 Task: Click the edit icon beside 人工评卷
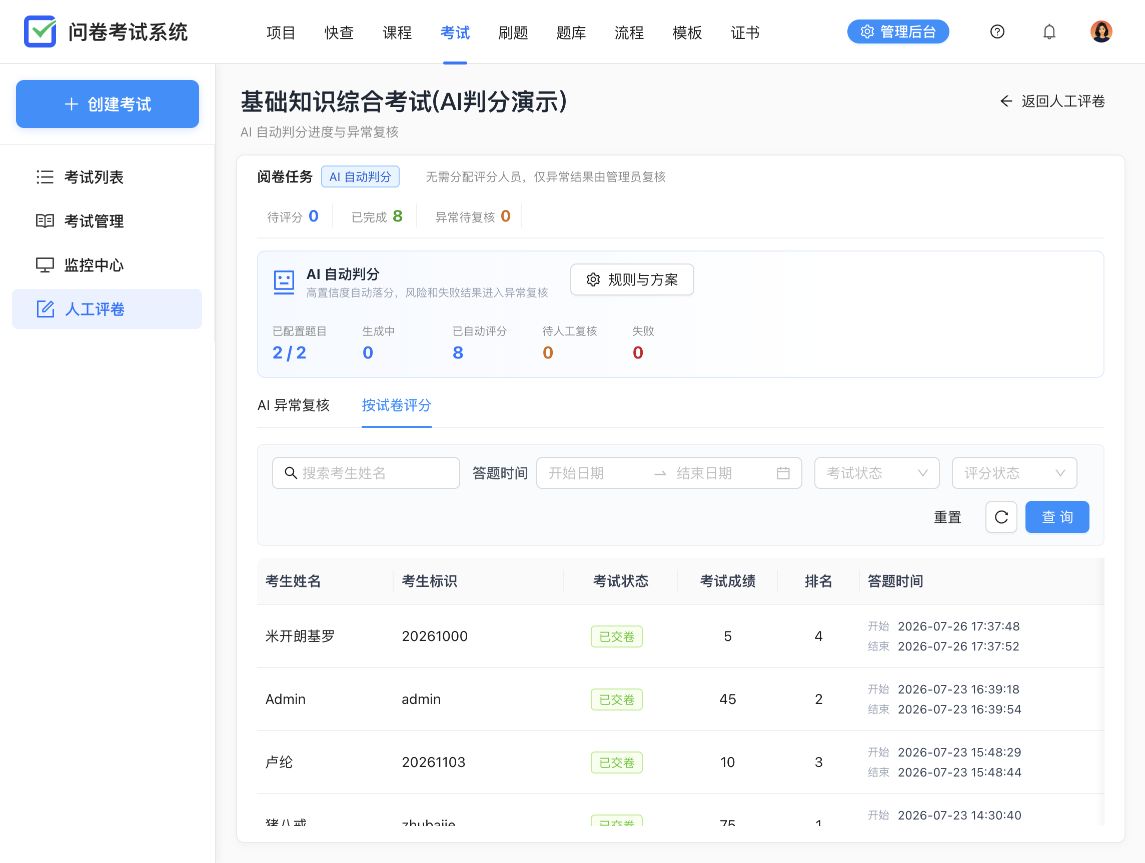(45, 309)
